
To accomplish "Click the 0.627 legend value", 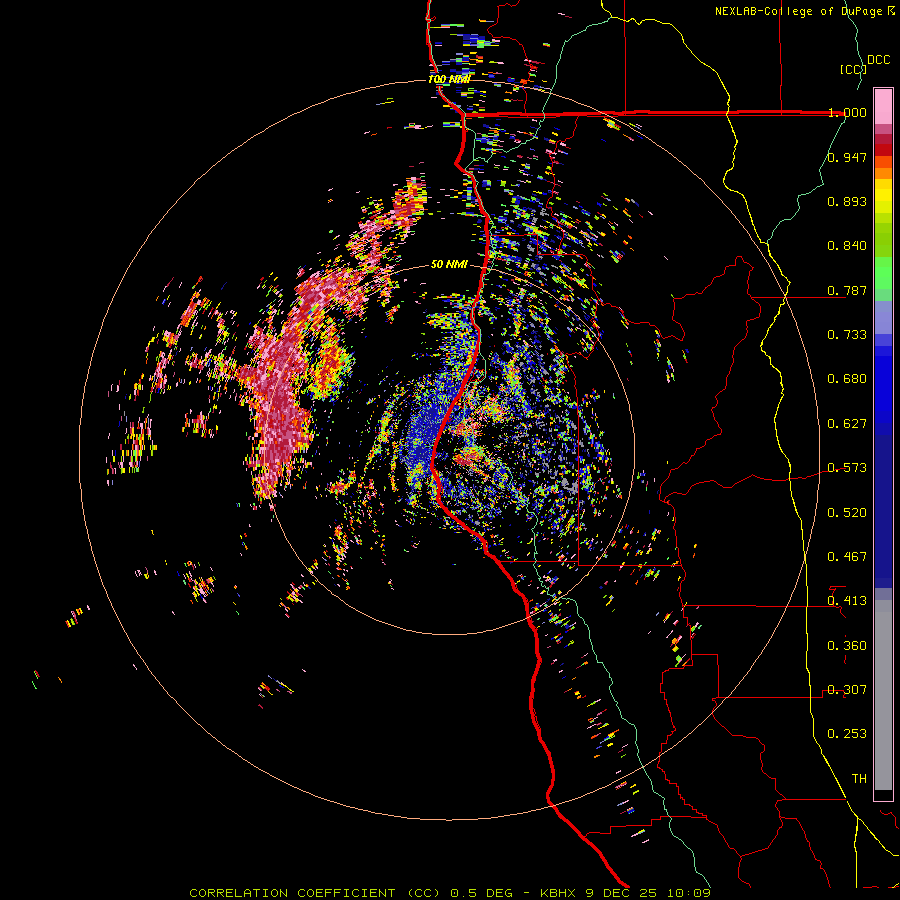I will (847, 424).
